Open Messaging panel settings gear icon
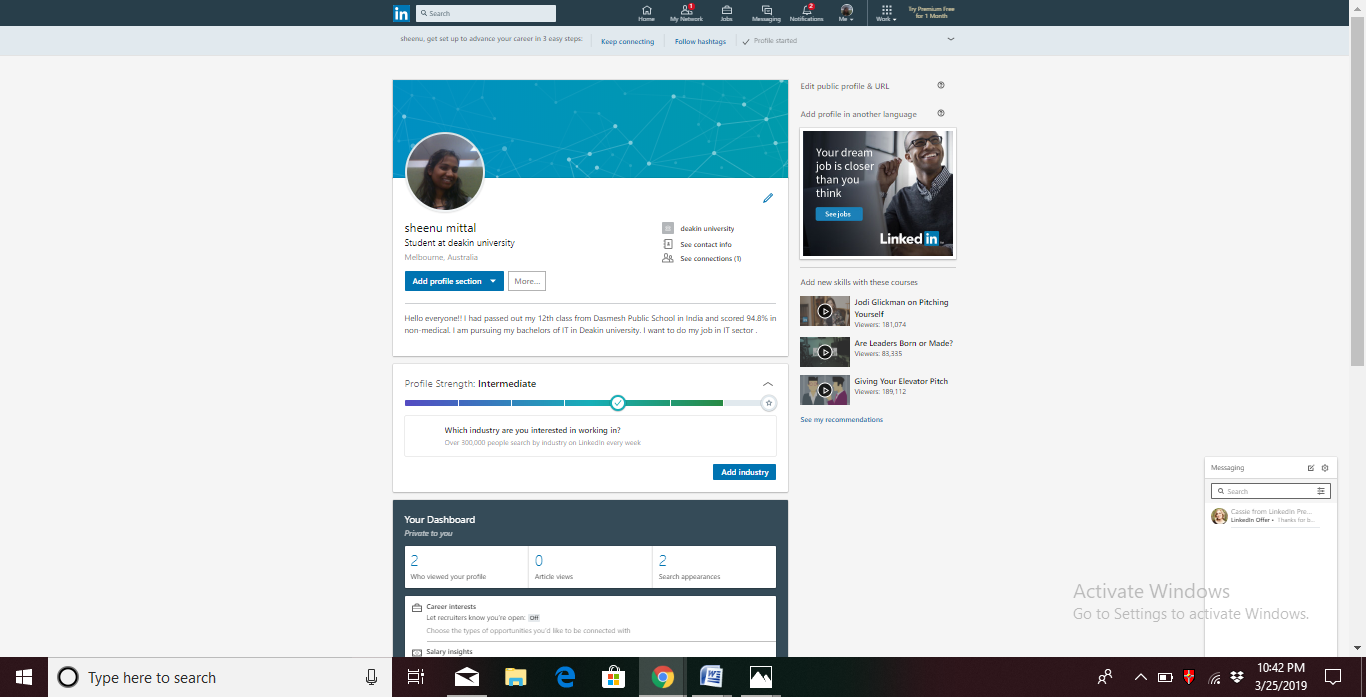Viewport: 1366px width, 697px height. 1325,468
